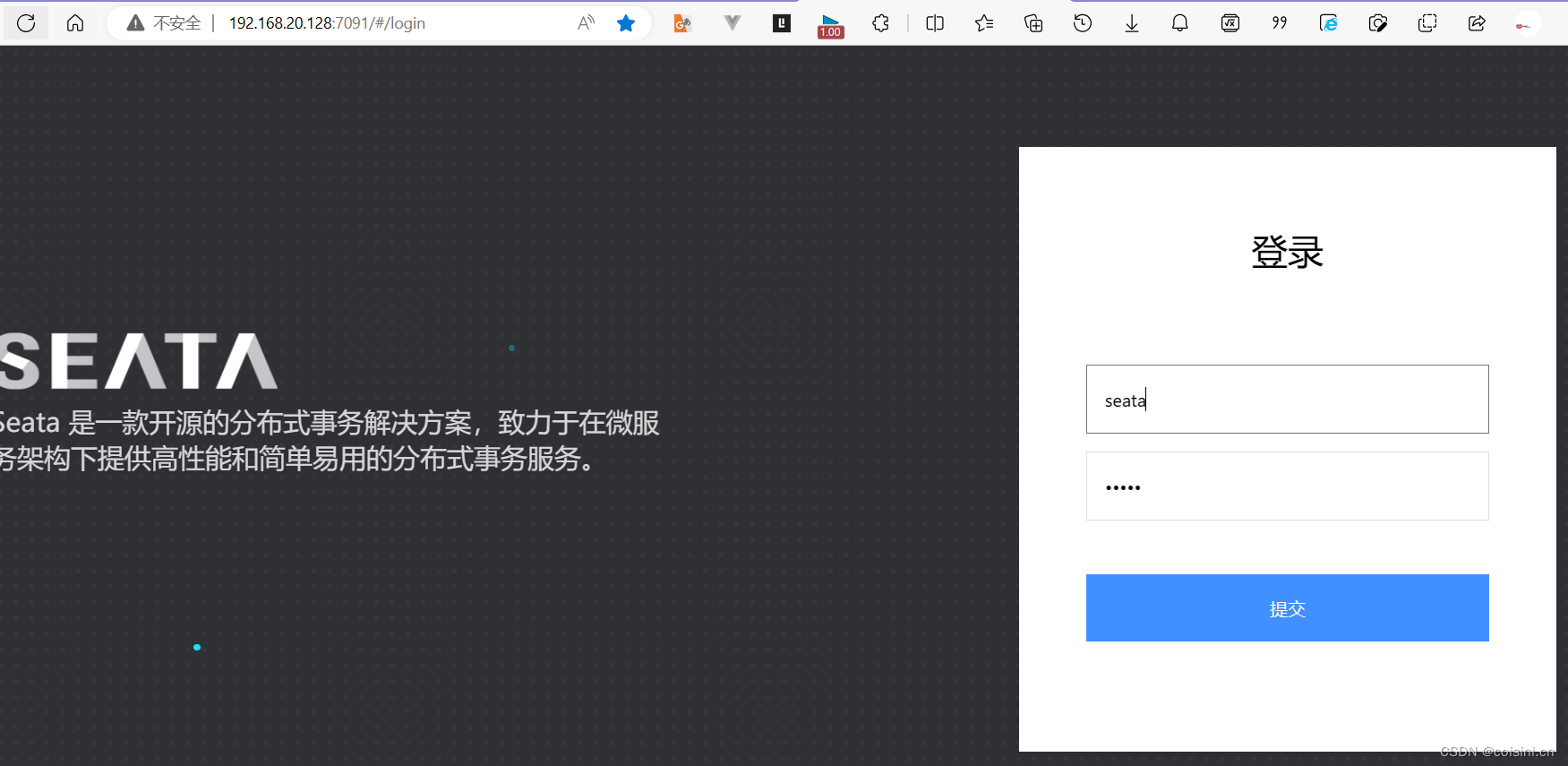Select the text 不安全 in address bar
1568x766 pixels.
pos(177,23)
